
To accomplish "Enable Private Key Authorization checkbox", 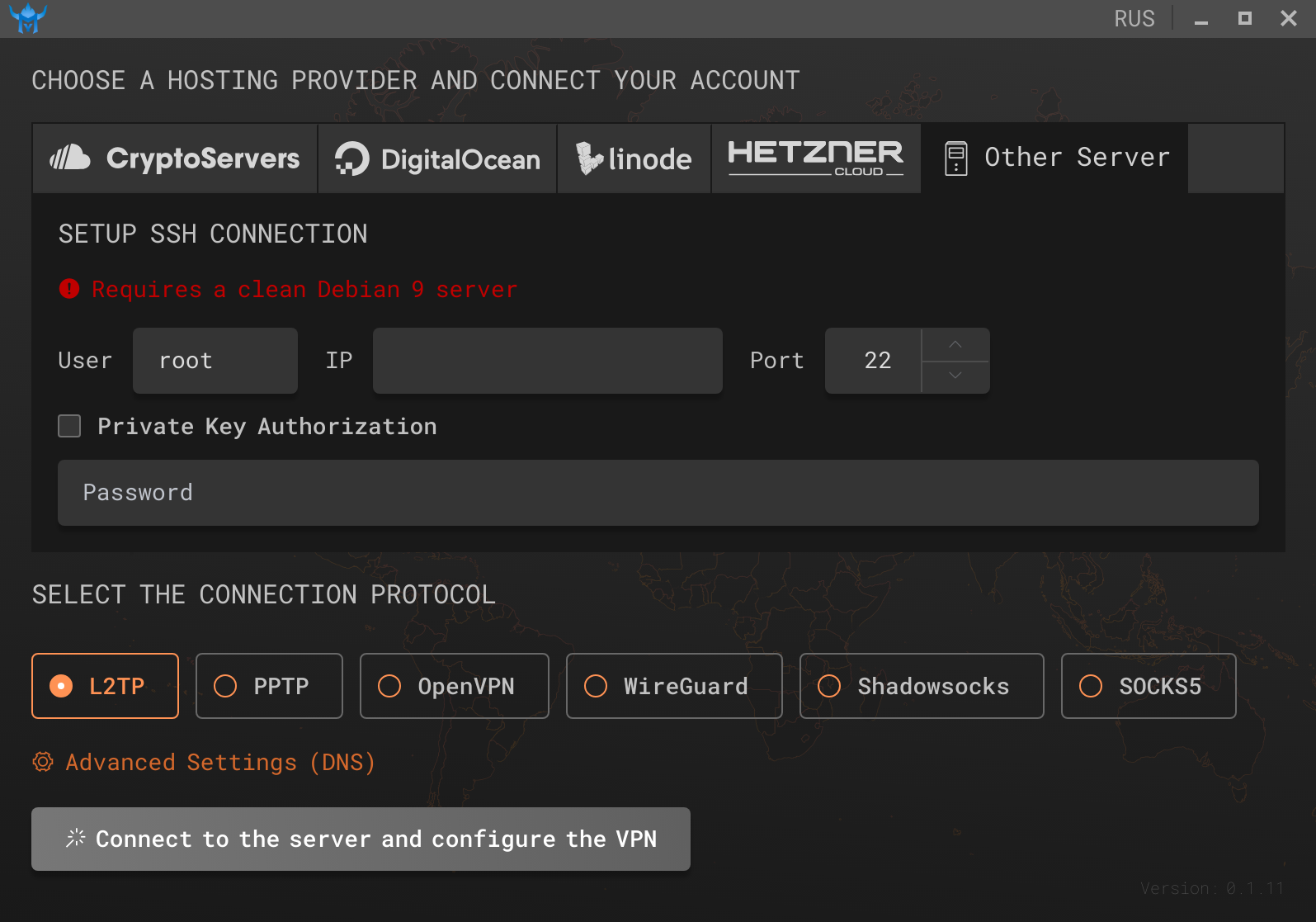I will [69, 426].
